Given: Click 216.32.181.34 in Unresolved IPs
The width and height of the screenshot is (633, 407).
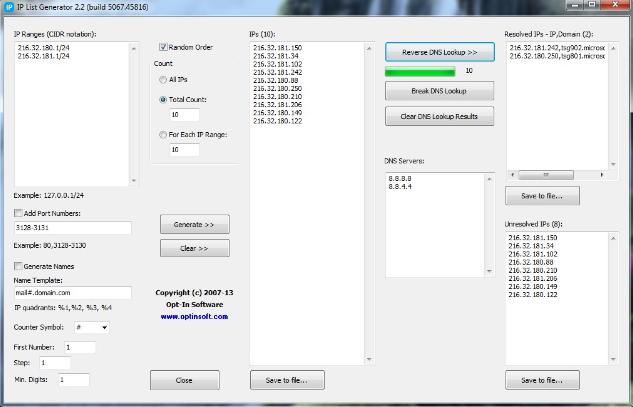Looking at the screenshot, I should pos(531,246).
